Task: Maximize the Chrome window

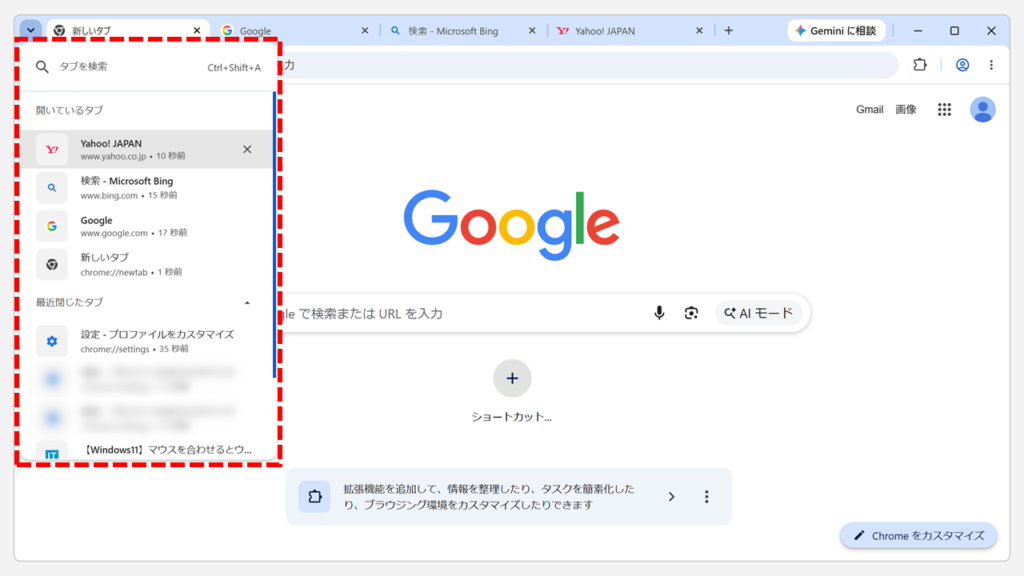Action: pyautogui.click(x=954, y=31)
